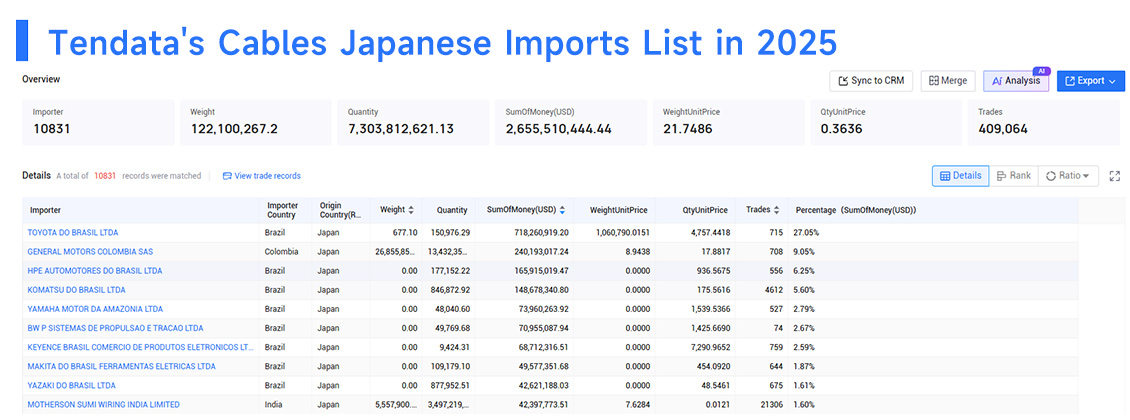Select the Weight overview card 122,100,267.2

(x=255, y=122)
